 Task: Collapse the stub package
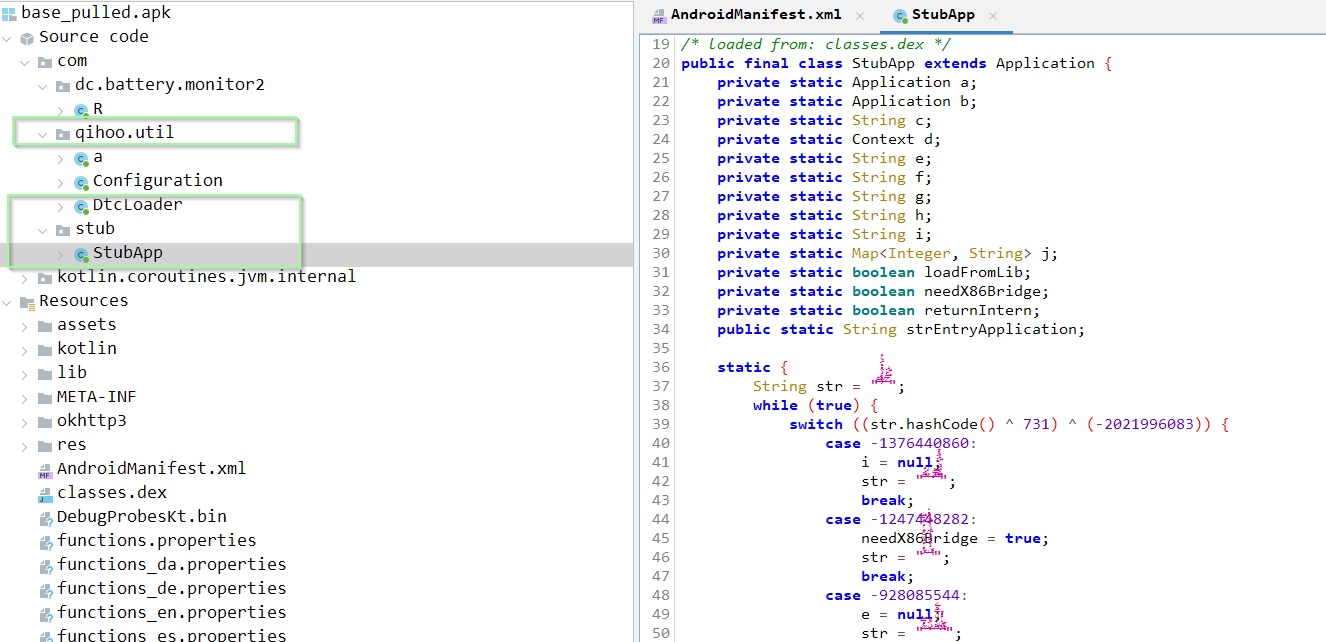tap(44, 230)
